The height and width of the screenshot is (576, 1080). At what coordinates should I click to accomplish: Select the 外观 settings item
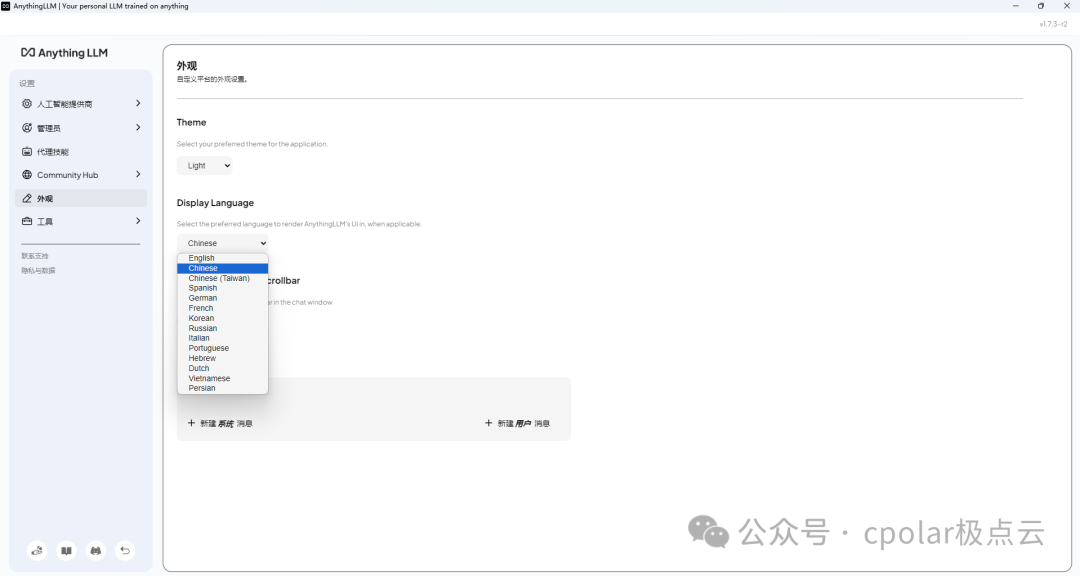click(x=81, y=198)
